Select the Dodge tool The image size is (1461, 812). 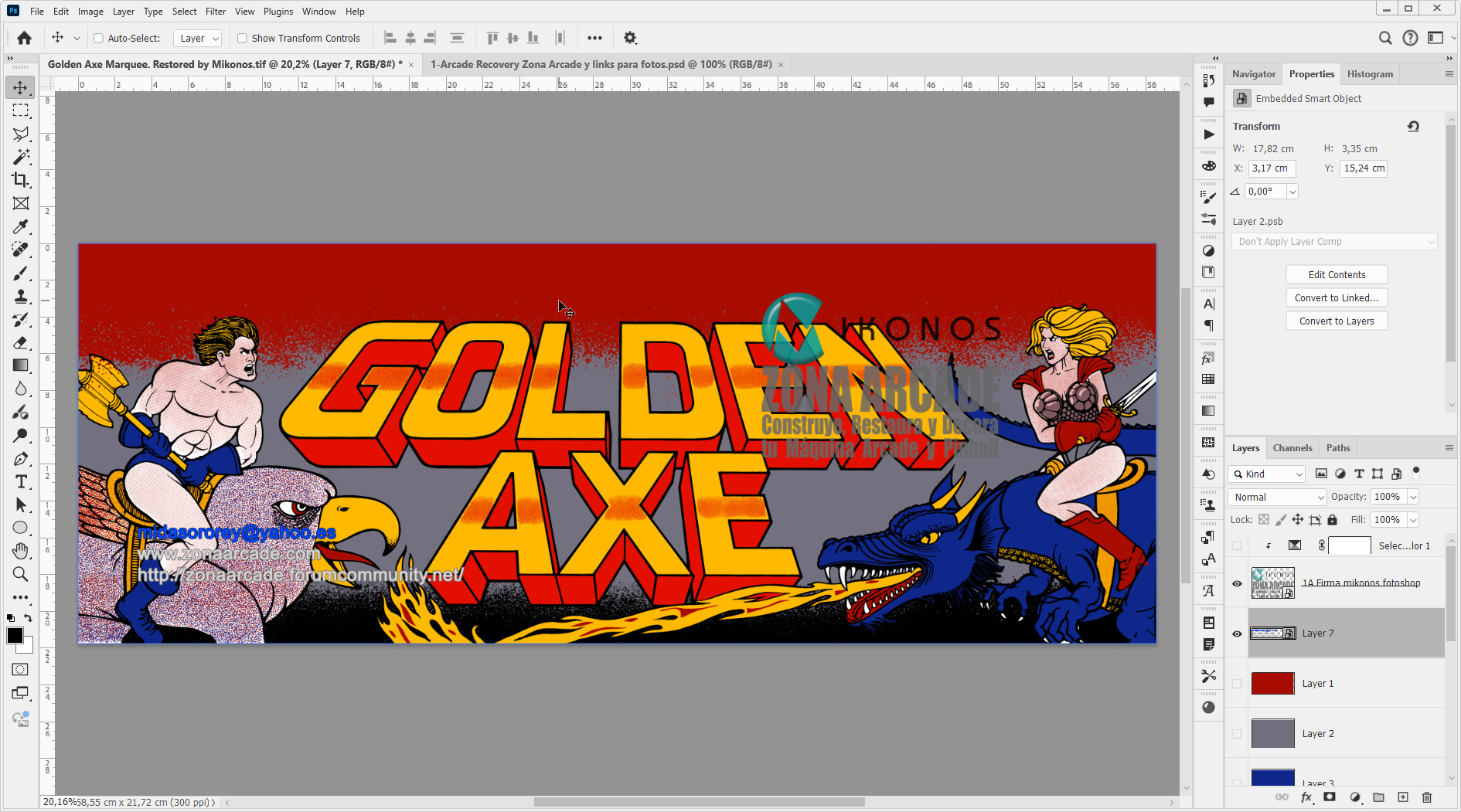[20, 435]
